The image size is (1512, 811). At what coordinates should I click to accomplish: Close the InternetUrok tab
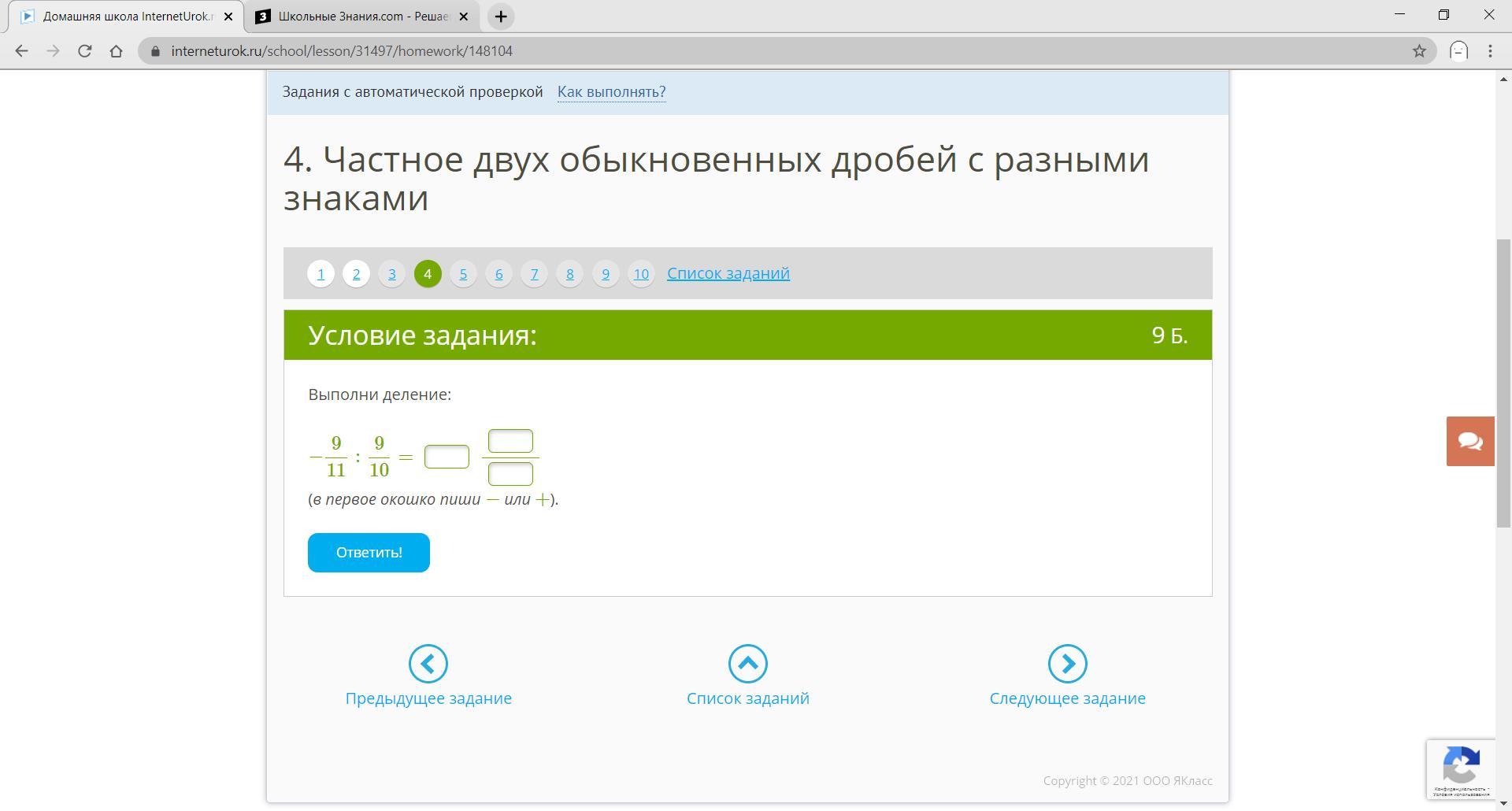[x=228, y=16]
